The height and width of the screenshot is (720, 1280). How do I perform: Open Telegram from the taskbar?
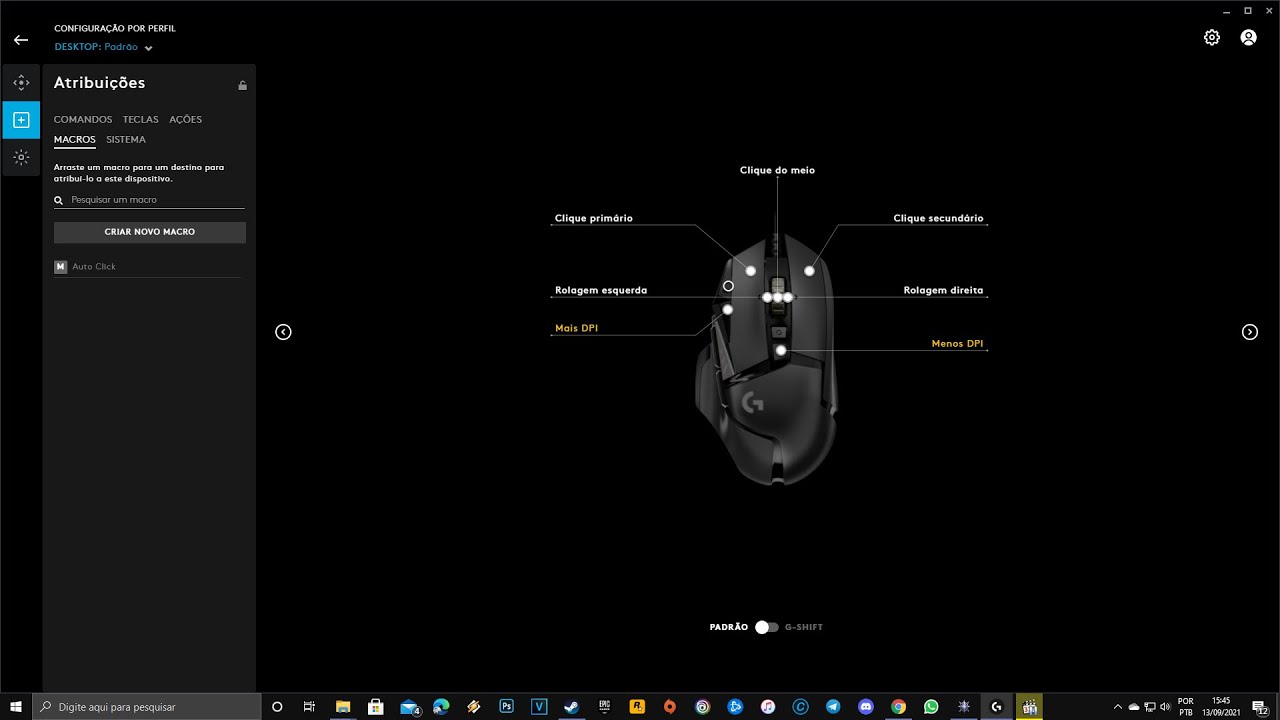click(x=833, y=706)
